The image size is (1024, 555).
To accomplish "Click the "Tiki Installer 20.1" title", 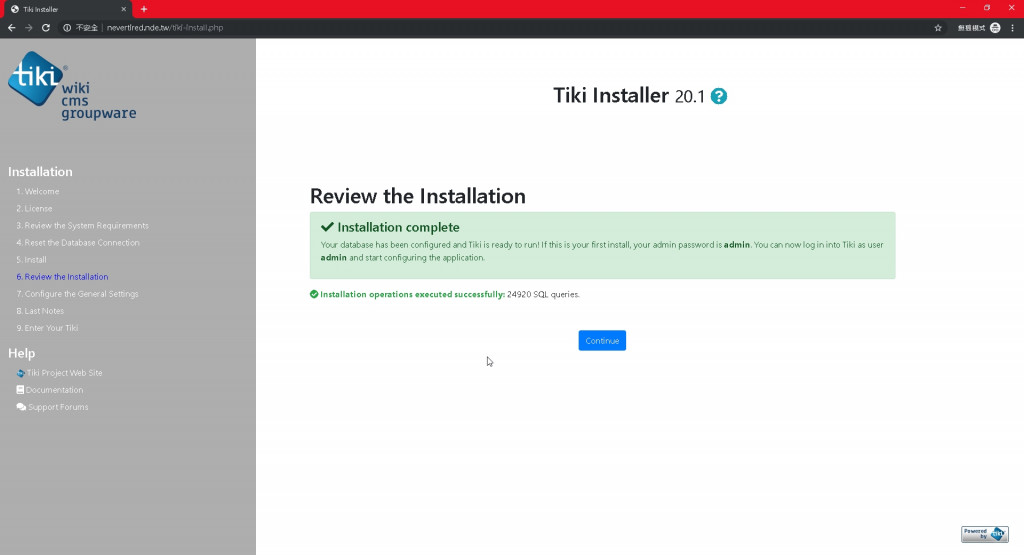I will (x=629, y=95).
